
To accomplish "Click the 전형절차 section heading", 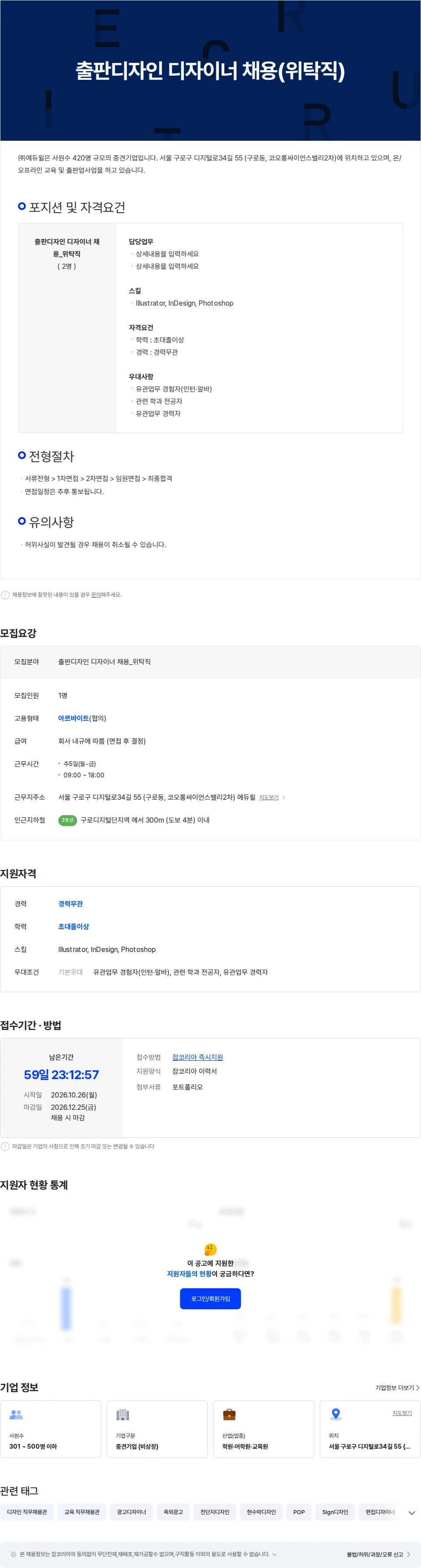I will 52,456.
